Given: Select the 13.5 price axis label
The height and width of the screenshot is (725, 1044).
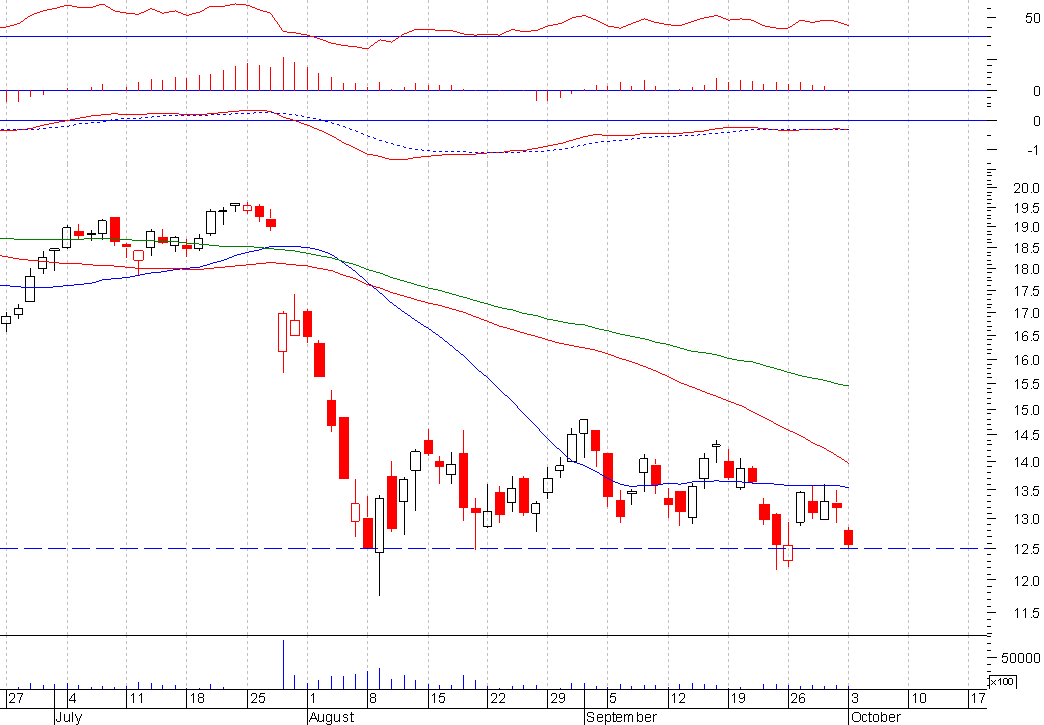Looking at the screenshot, I should [1026, 491].
